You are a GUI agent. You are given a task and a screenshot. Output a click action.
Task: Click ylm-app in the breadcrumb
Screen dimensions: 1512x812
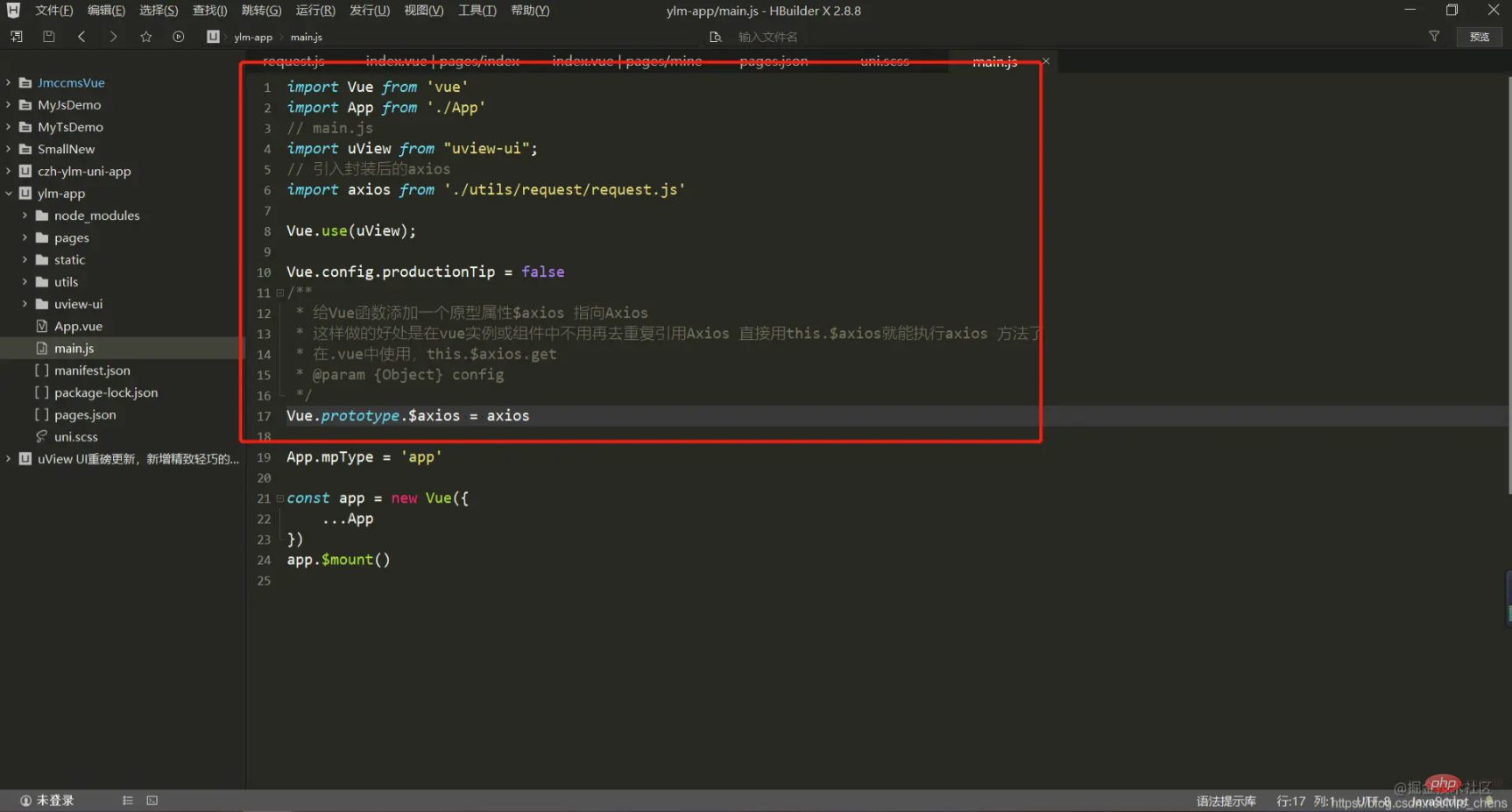click(x=253, y=37)
